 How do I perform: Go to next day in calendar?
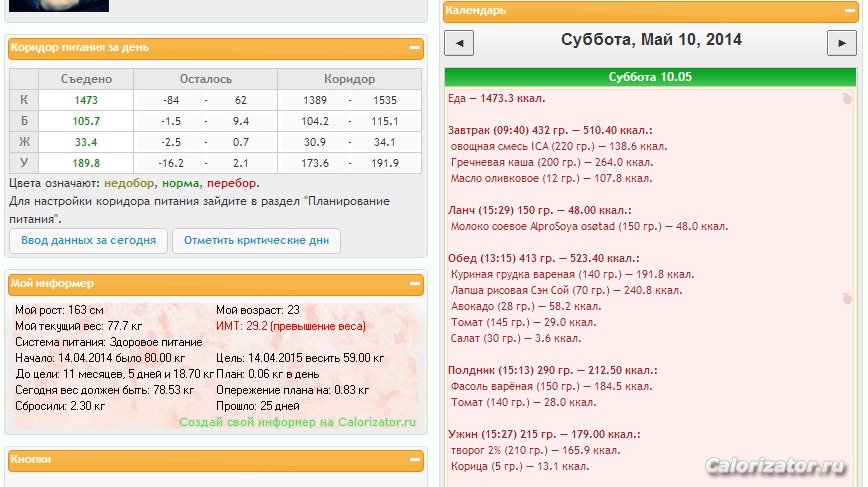(841, 43)
